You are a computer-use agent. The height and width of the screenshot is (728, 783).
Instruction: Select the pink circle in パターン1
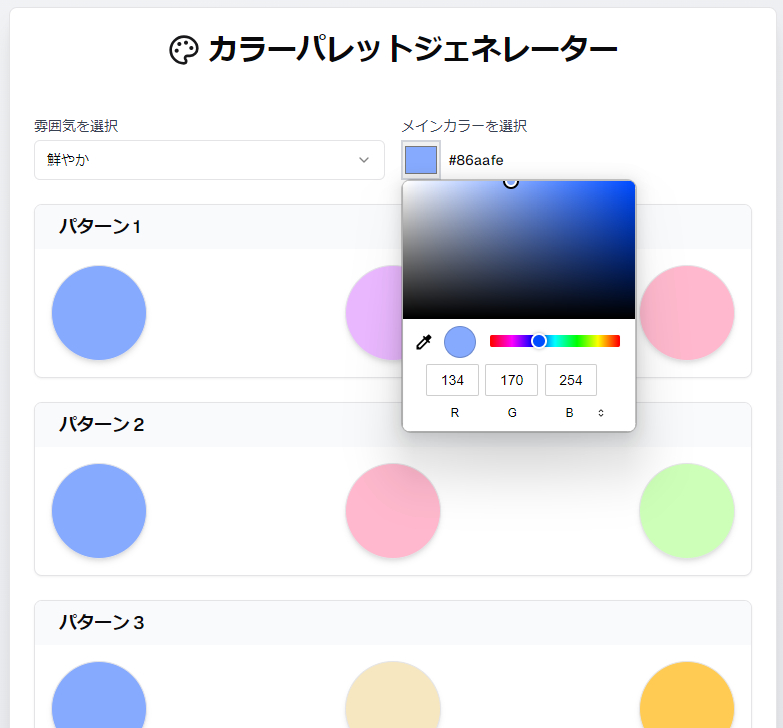click(x=687, y=313)
